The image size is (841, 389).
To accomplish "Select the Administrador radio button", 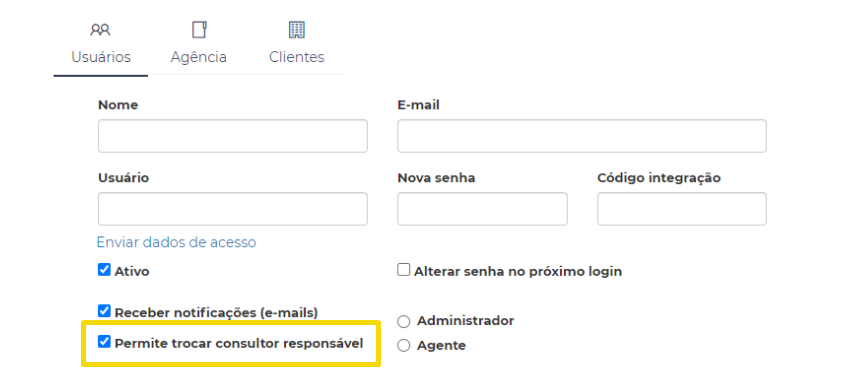I will point(403,322).
